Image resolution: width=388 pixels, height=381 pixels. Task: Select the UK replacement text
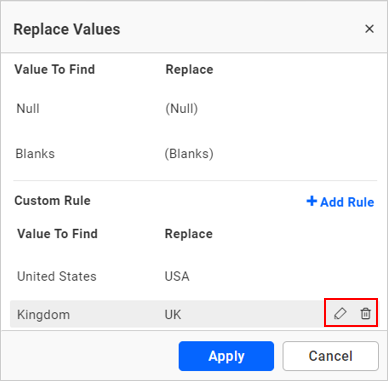coord(173,315)
